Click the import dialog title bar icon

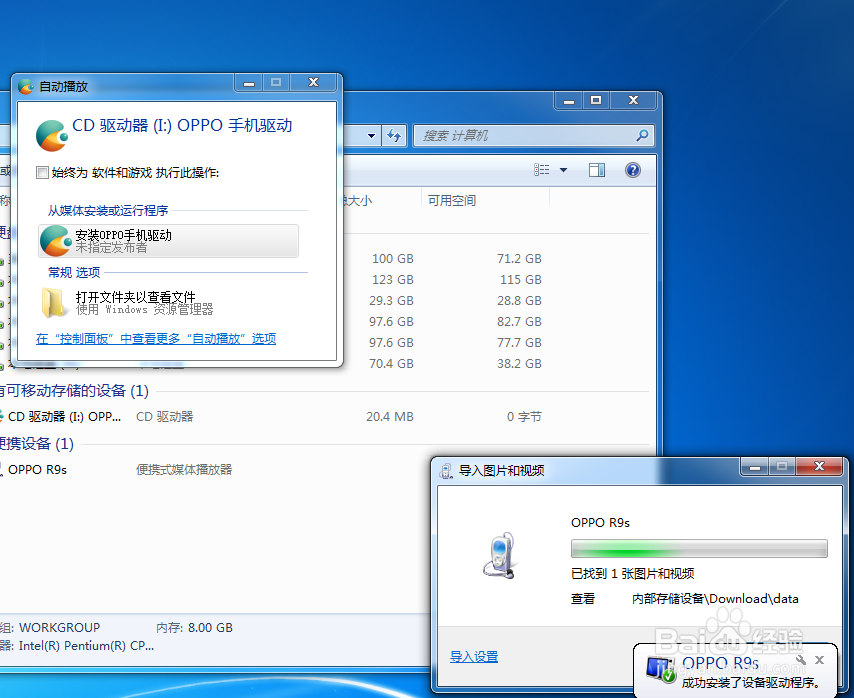pyautogui.click(x=446, y=471)
